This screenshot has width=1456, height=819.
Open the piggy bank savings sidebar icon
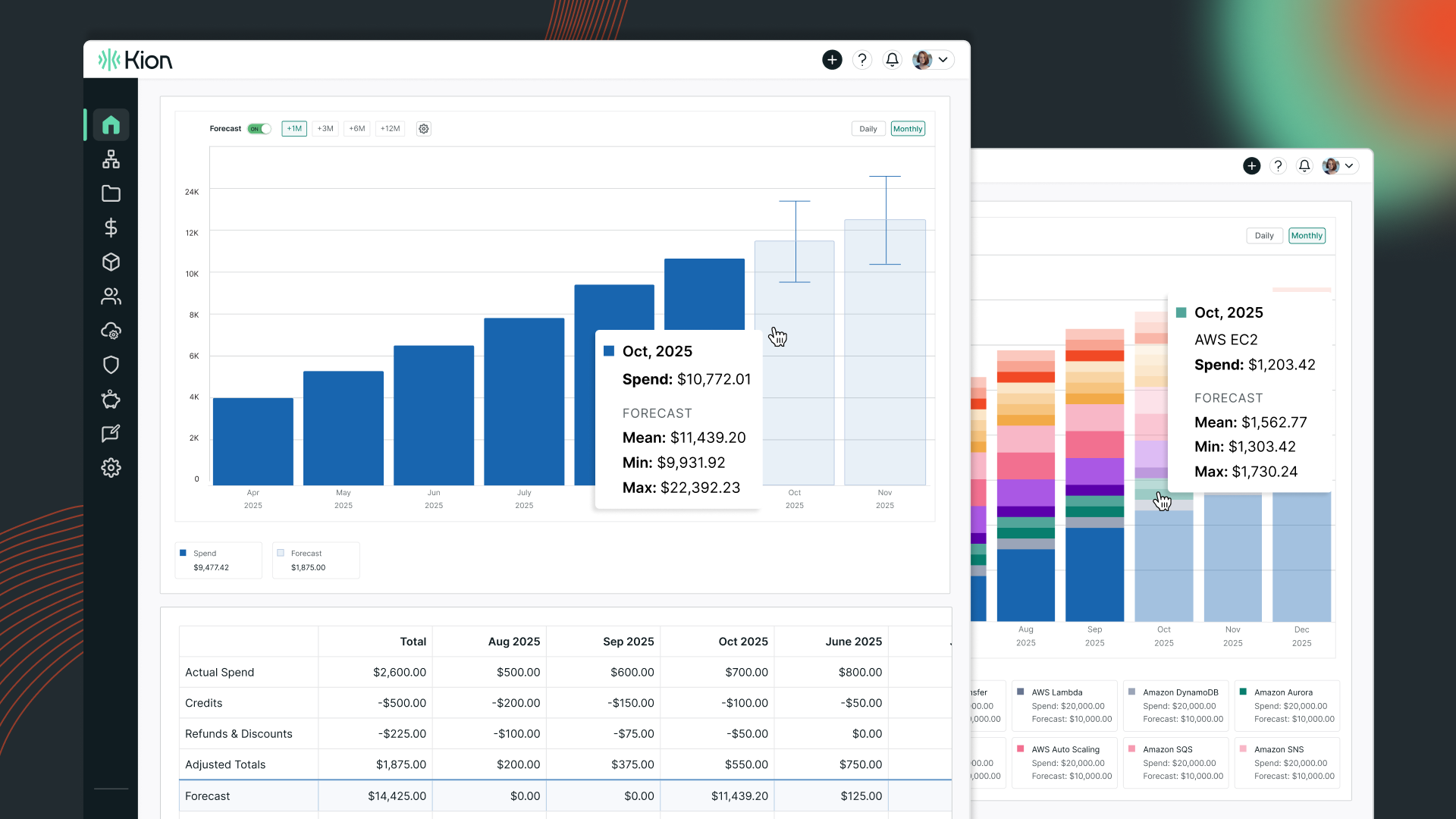tap(111, 399)
